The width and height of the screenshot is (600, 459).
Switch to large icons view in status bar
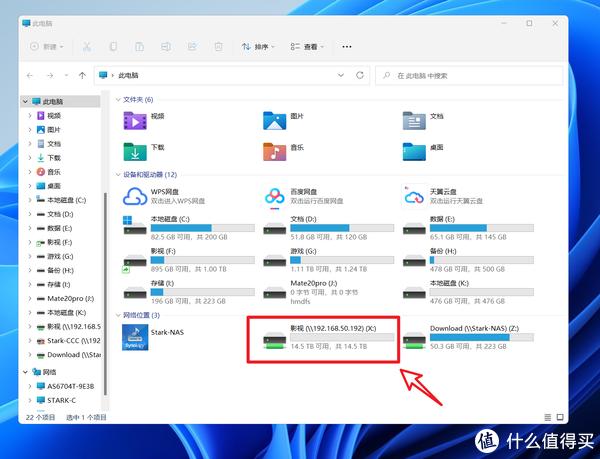[560, 417]
